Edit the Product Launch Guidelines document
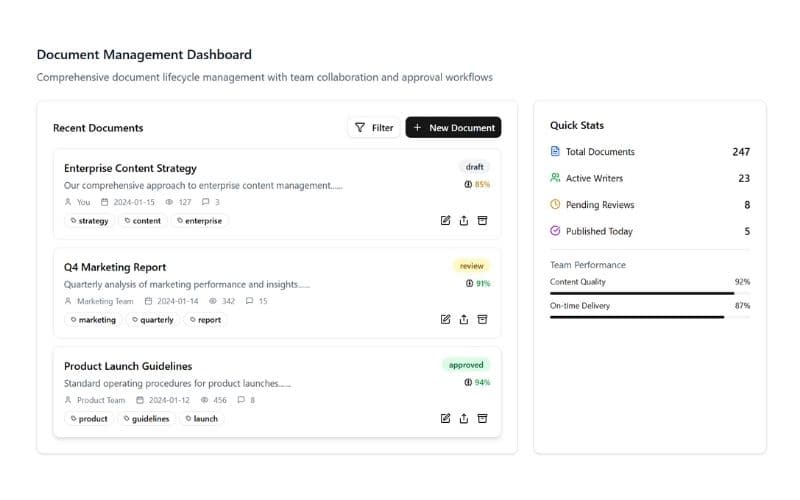800x500 pixels. tap(446, 418)
